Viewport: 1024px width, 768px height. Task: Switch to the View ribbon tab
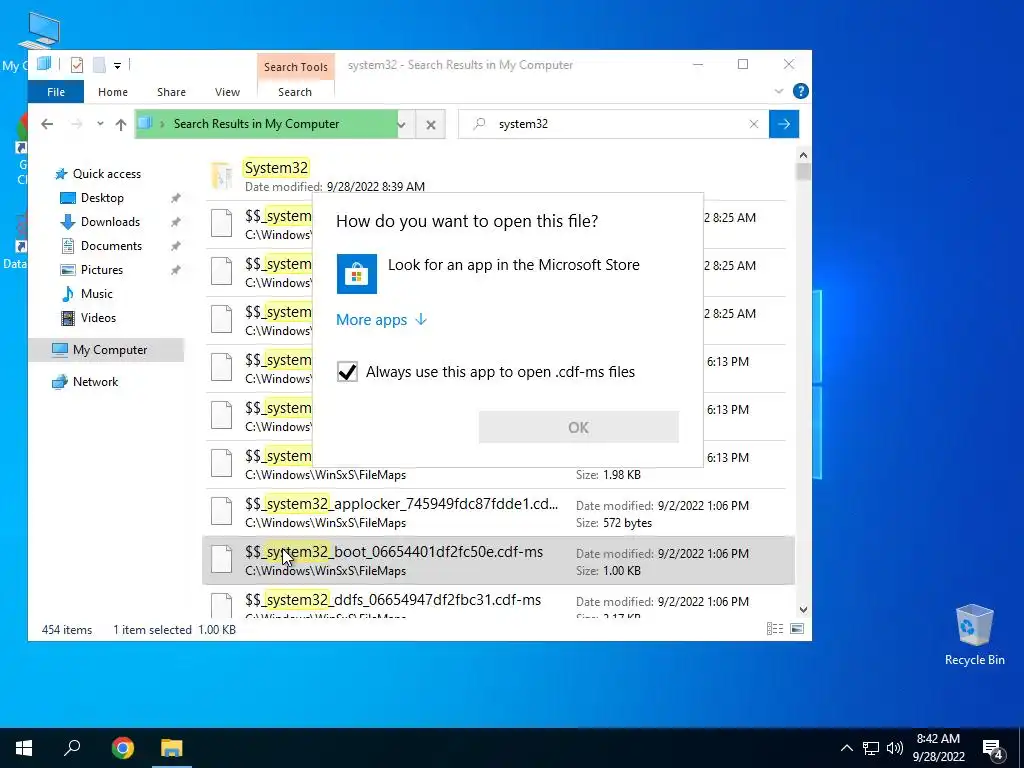coord(227,92)
